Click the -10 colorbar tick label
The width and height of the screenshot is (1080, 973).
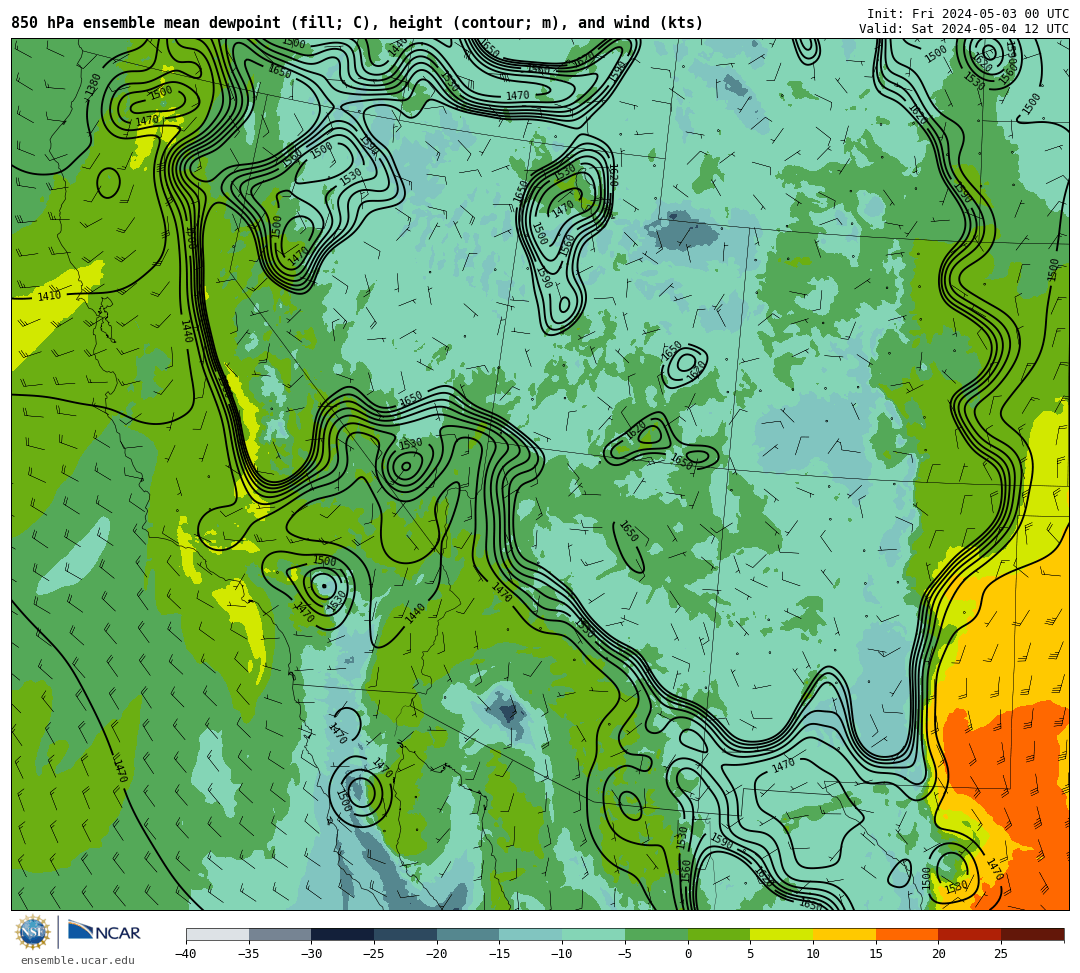(562, 954)
